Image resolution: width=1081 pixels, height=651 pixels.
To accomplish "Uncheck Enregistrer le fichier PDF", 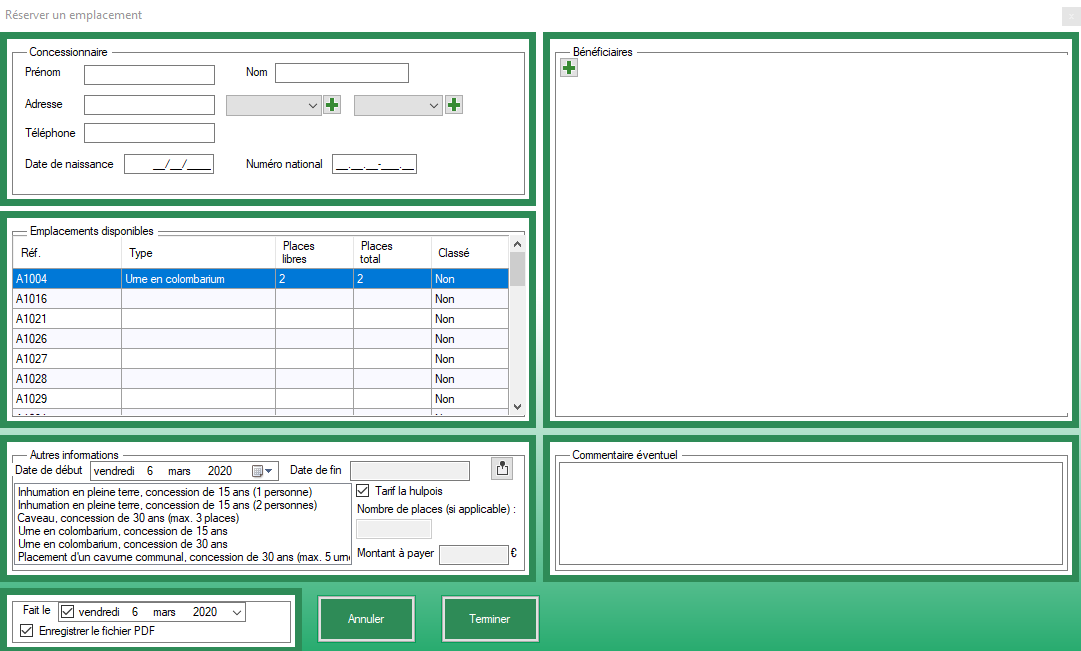I will click(x=27, y=631).
